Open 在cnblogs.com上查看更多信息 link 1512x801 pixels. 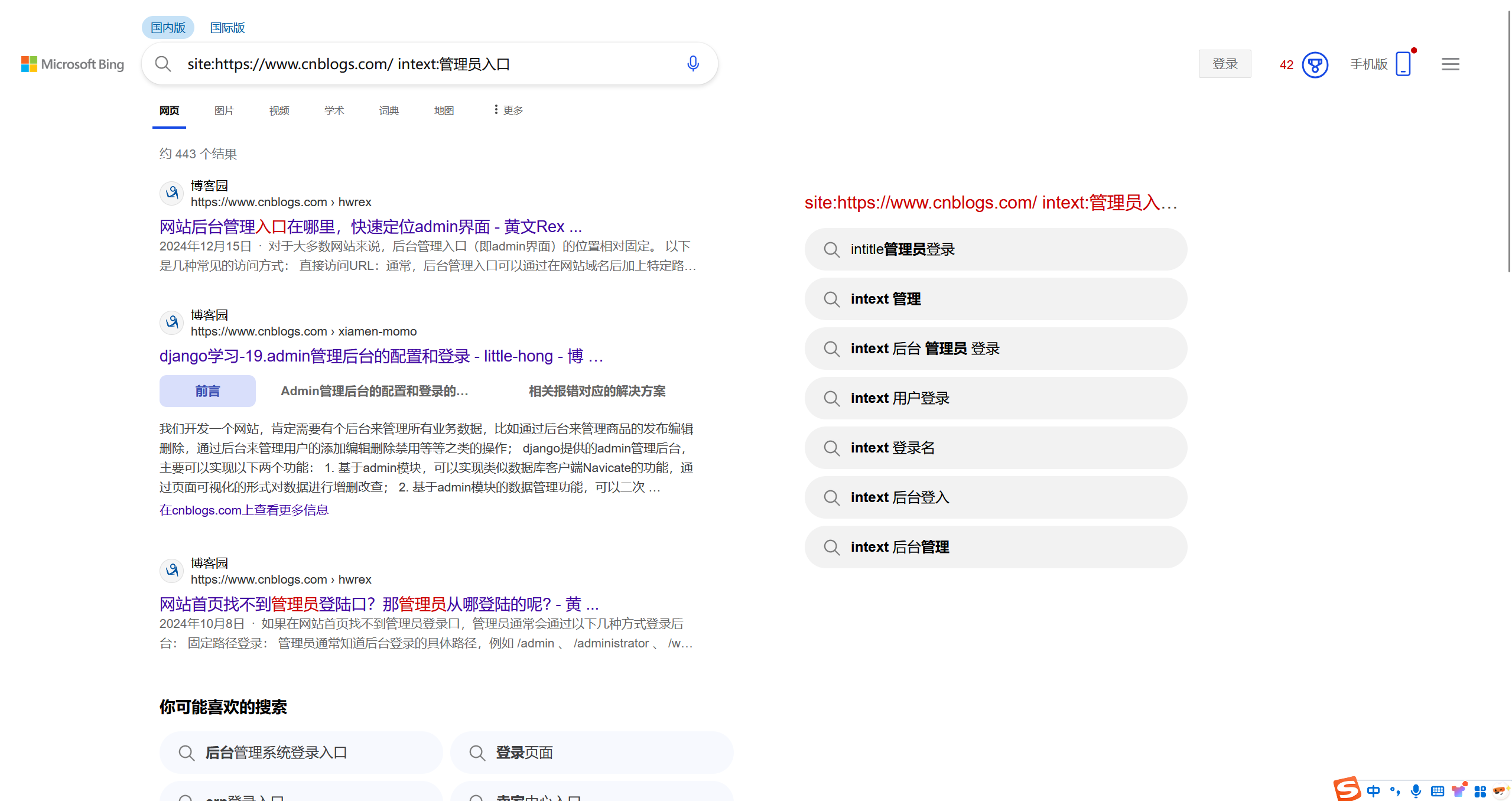click(x=244, y=510)
